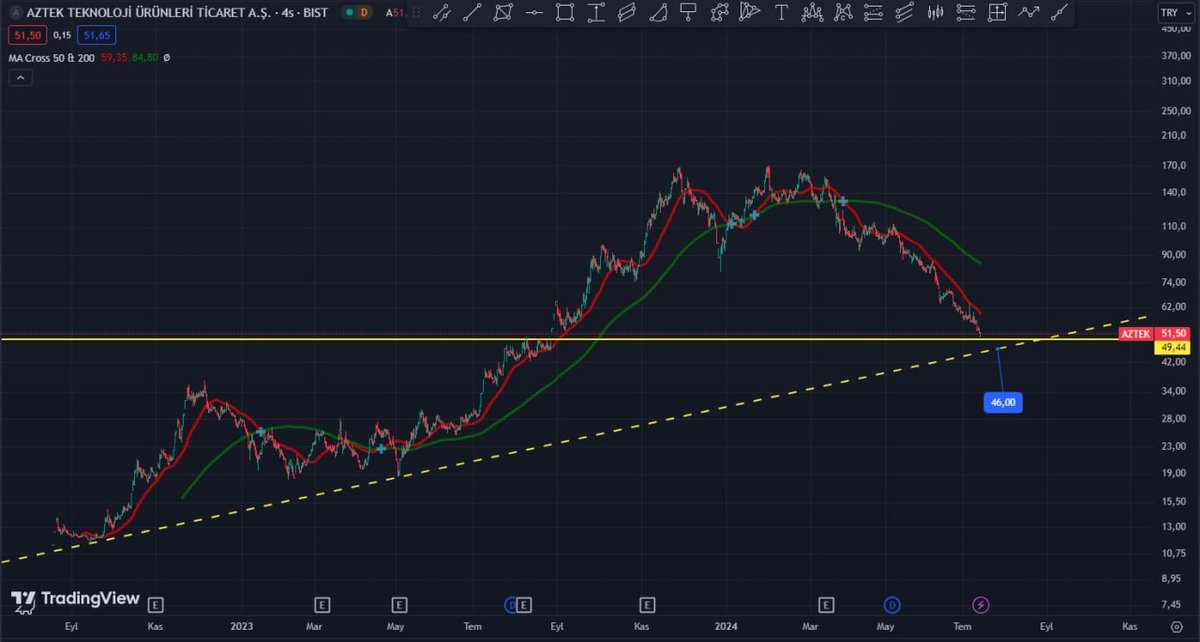Select the rotated rectangle drawing tool
1200x642 pixels.
[504, 13]
